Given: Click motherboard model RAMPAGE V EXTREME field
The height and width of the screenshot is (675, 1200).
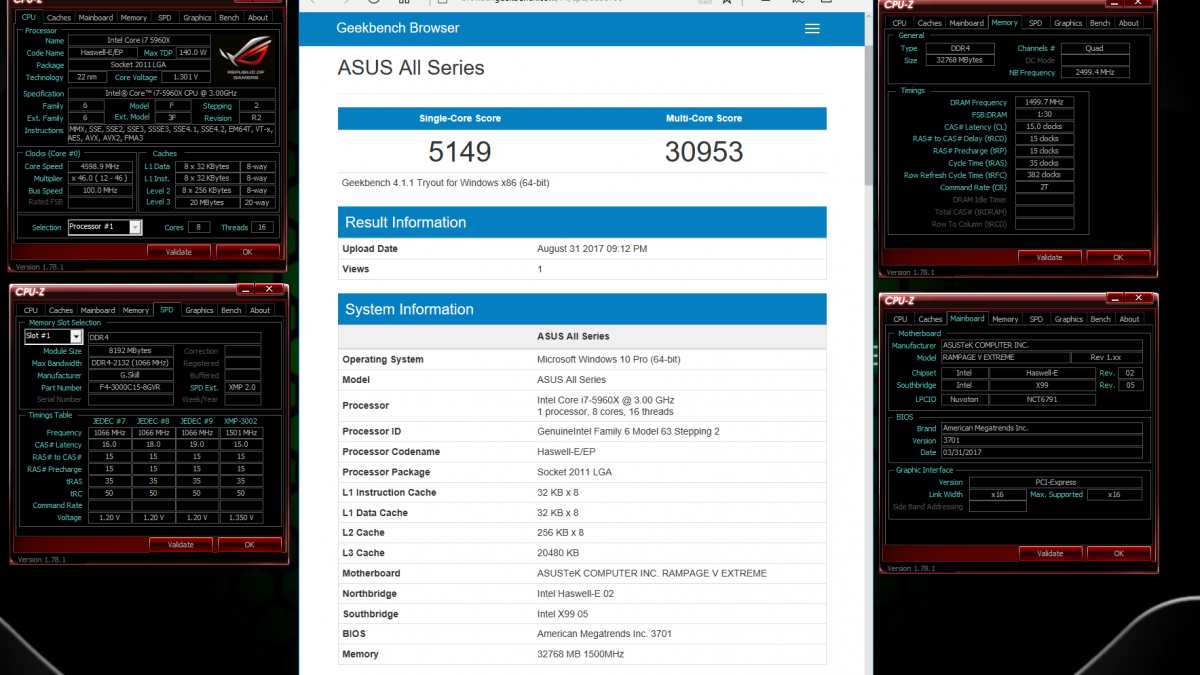Looking at the screenshot, I should 1004,357.
